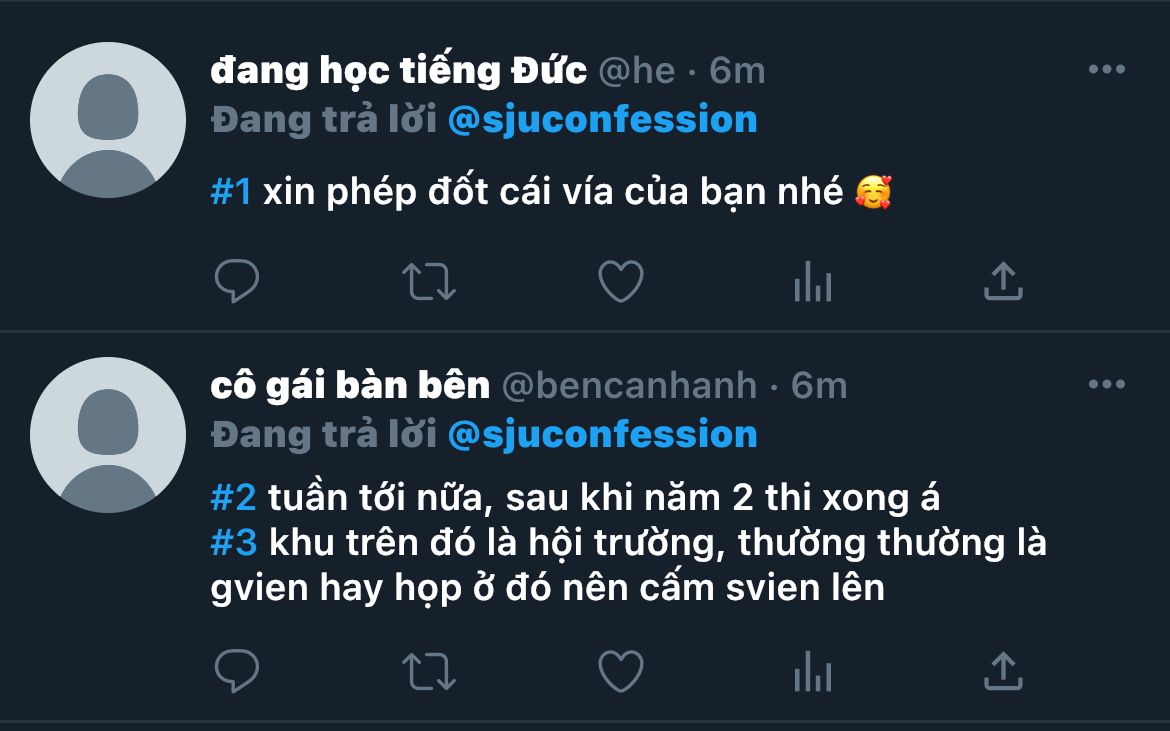Share the đang học tiếng Đức tweet

point(1003,281)
